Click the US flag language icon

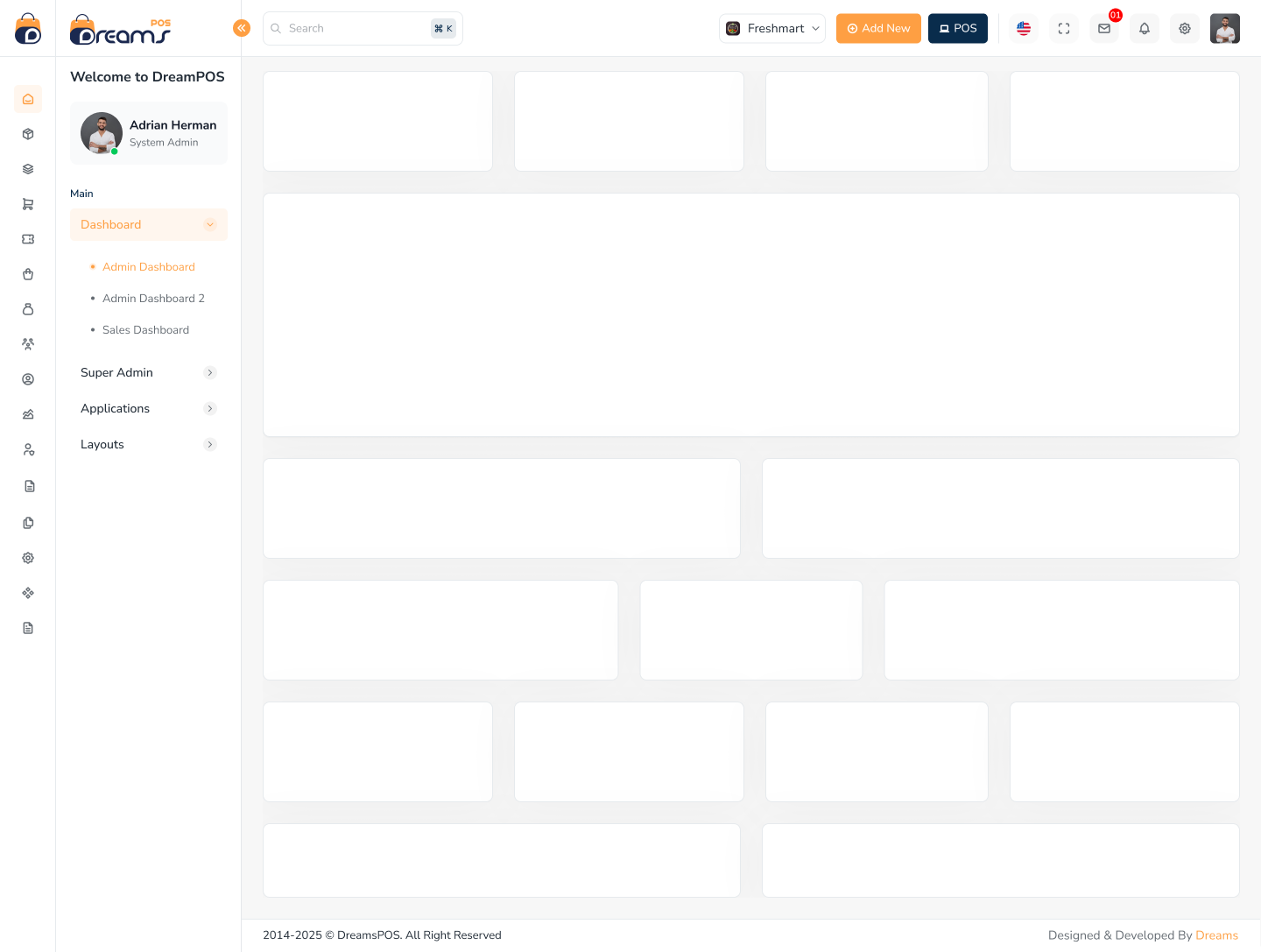click(x=1024, y=29)
